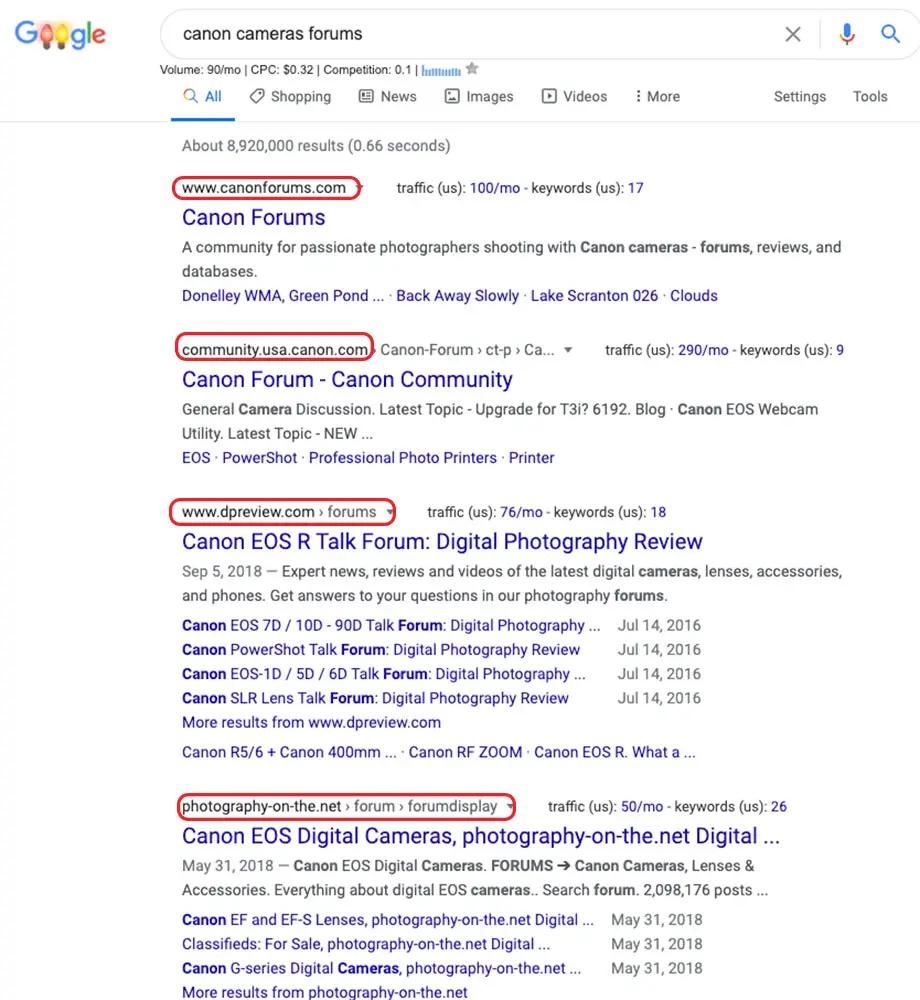Click More results from www.dpreview.com

(x=311, y=723)
